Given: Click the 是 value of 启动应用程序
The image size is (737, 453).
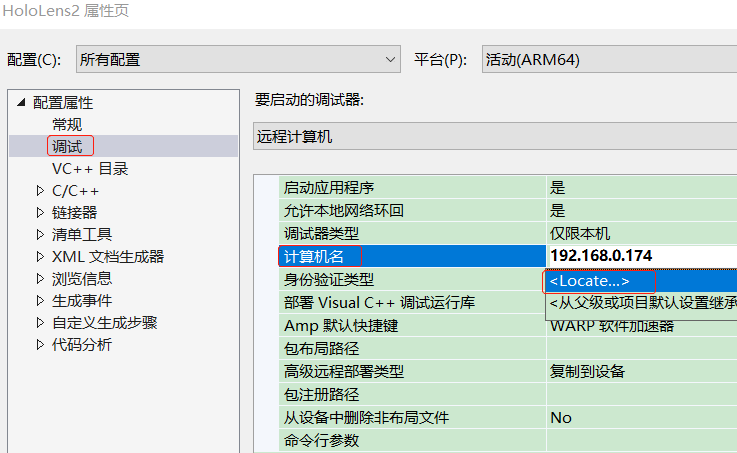Looking at the screenshot, I should click(557, 187).
